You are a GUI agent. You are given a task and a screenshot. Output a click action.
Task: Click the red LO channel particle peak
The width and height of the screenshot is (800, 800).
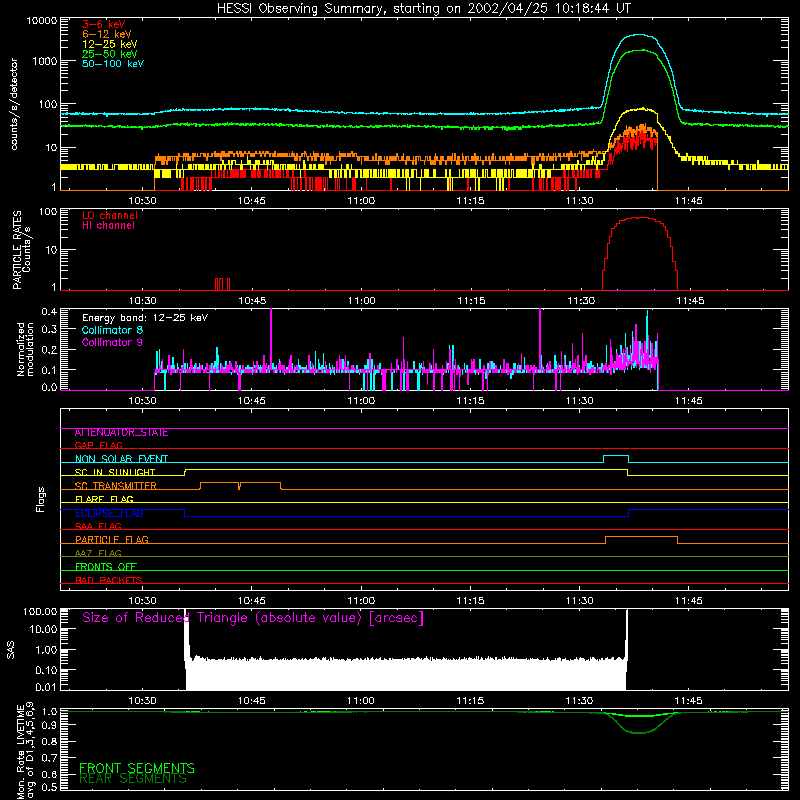[x=641, y=218]
